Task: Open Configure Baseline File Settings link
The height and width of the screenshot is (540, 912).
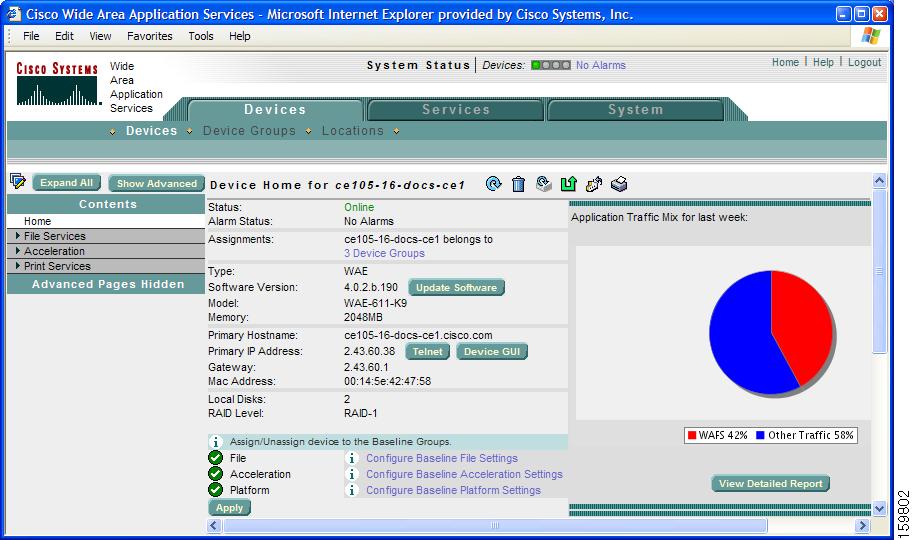Action: [x=441, y=459]
